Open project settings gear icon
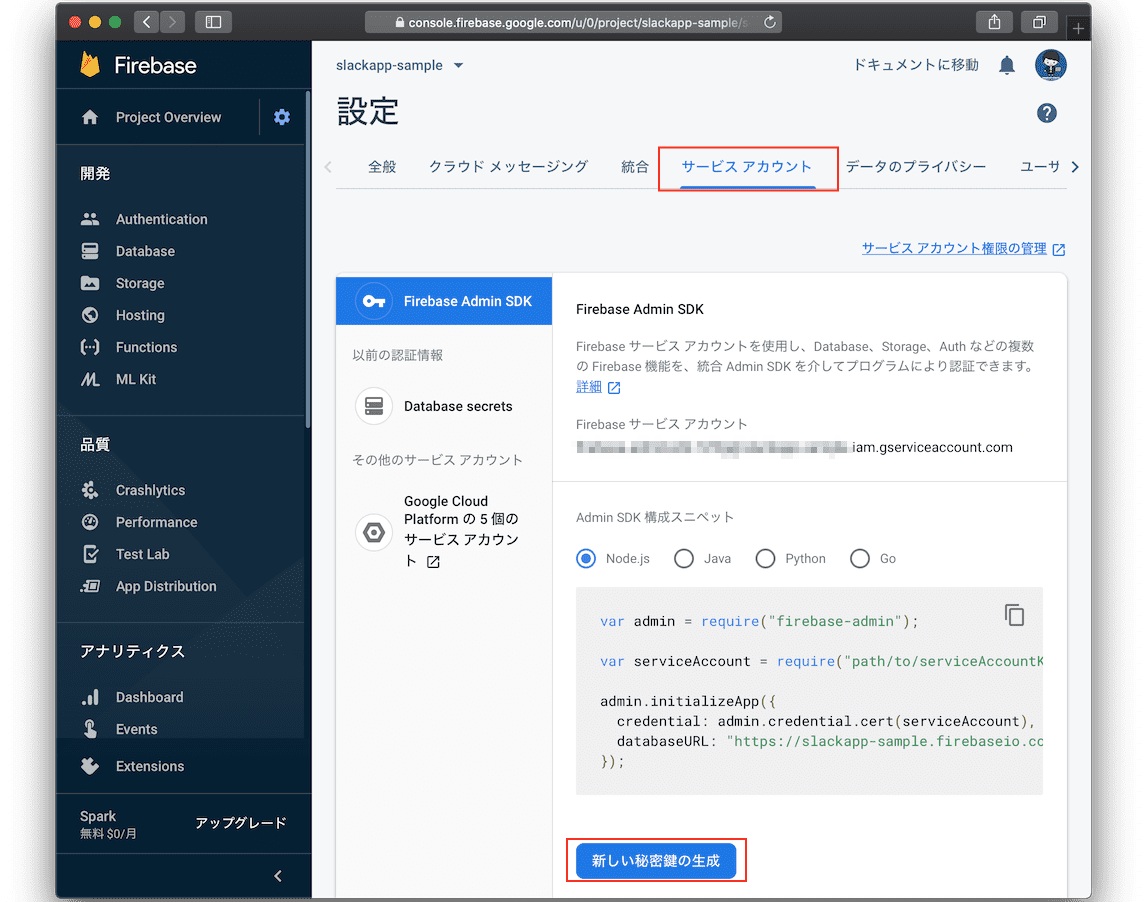Image resolution: width=1147 pixels, height=902 pixels. tap(282, 117)
